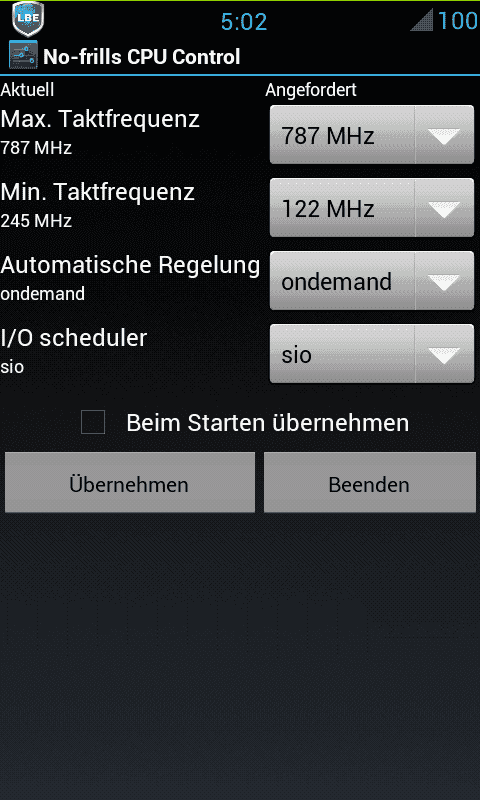Viewport: 480px width, 800px height.
Task: Tap the Übernehmen button
Action: (130, 483)
